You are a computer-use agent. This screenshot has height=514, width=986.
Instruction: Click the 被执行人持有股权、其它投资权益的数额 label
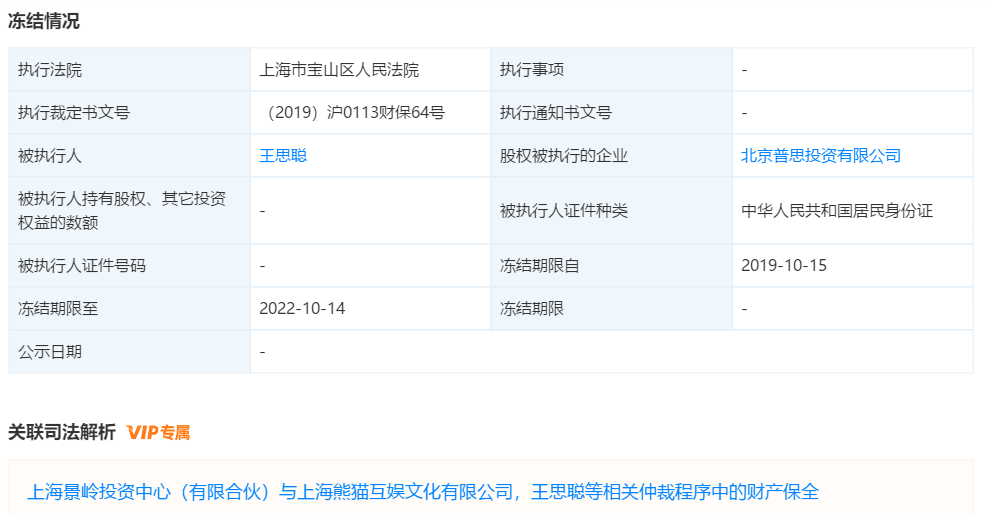pyautogui.click(x=122, y=210)
